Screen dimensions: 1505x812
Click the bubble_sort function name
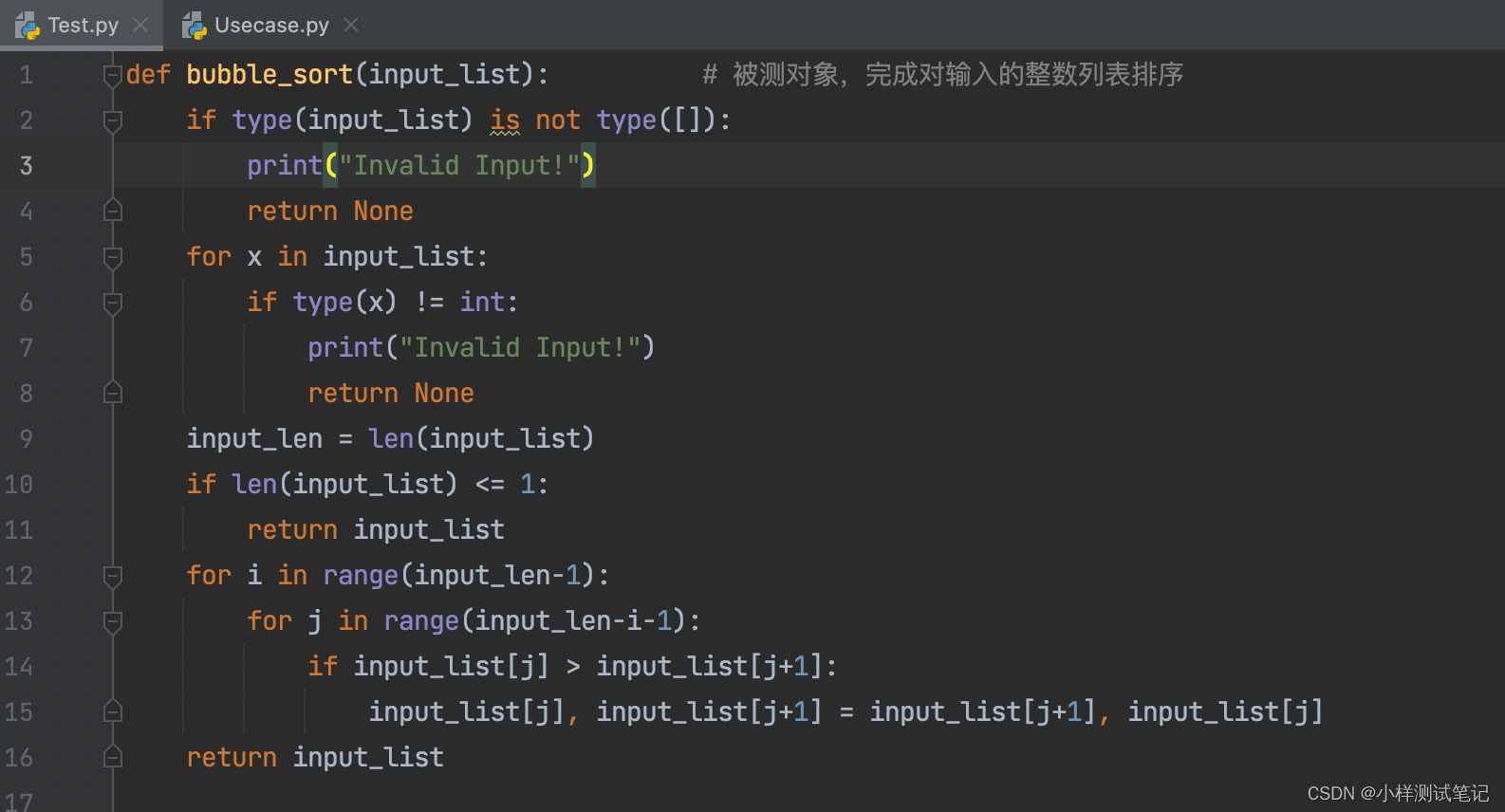pos(269,75)
